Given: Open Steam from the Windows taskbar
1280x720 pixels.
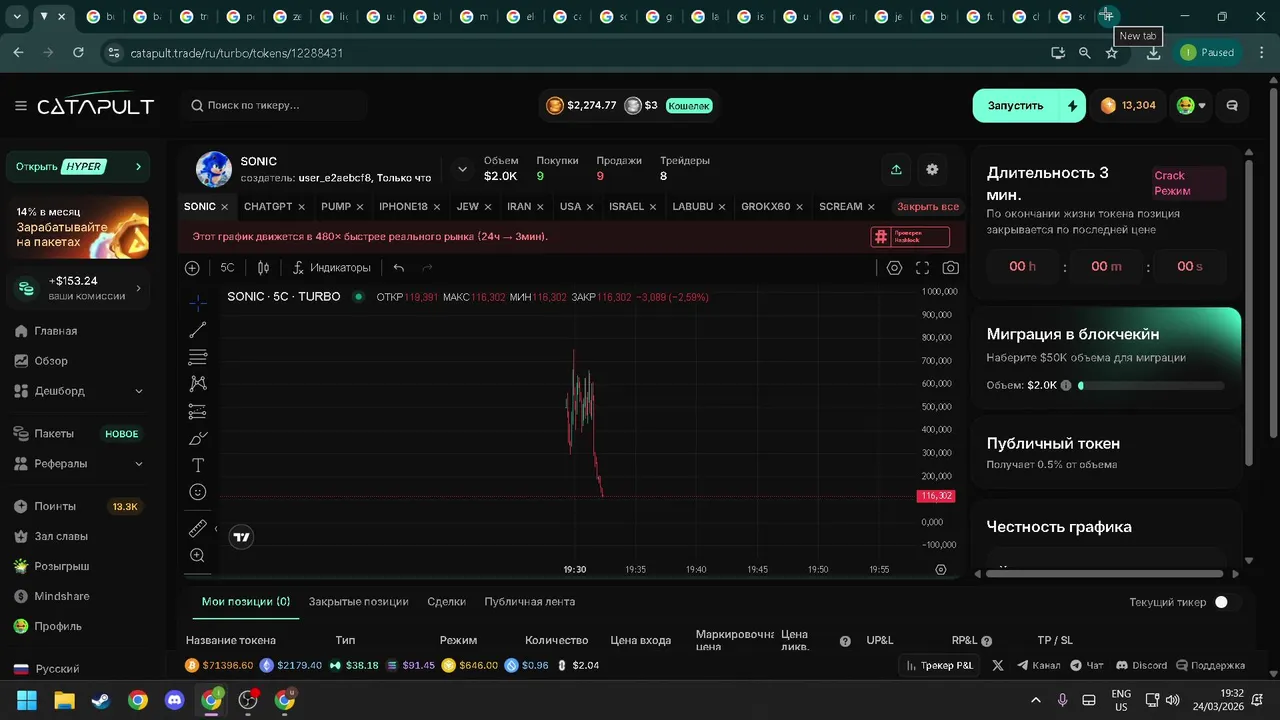Looking at the screenshot, I should 101,700.
